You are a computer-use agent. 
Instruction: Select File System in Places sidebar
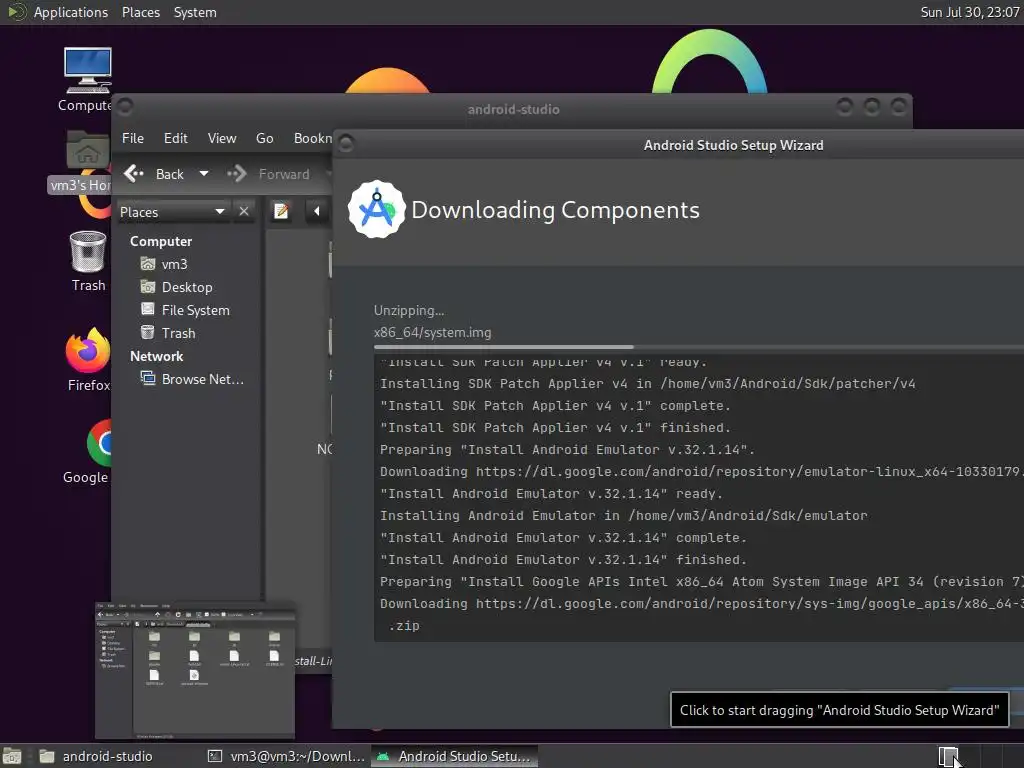[196, 310]
